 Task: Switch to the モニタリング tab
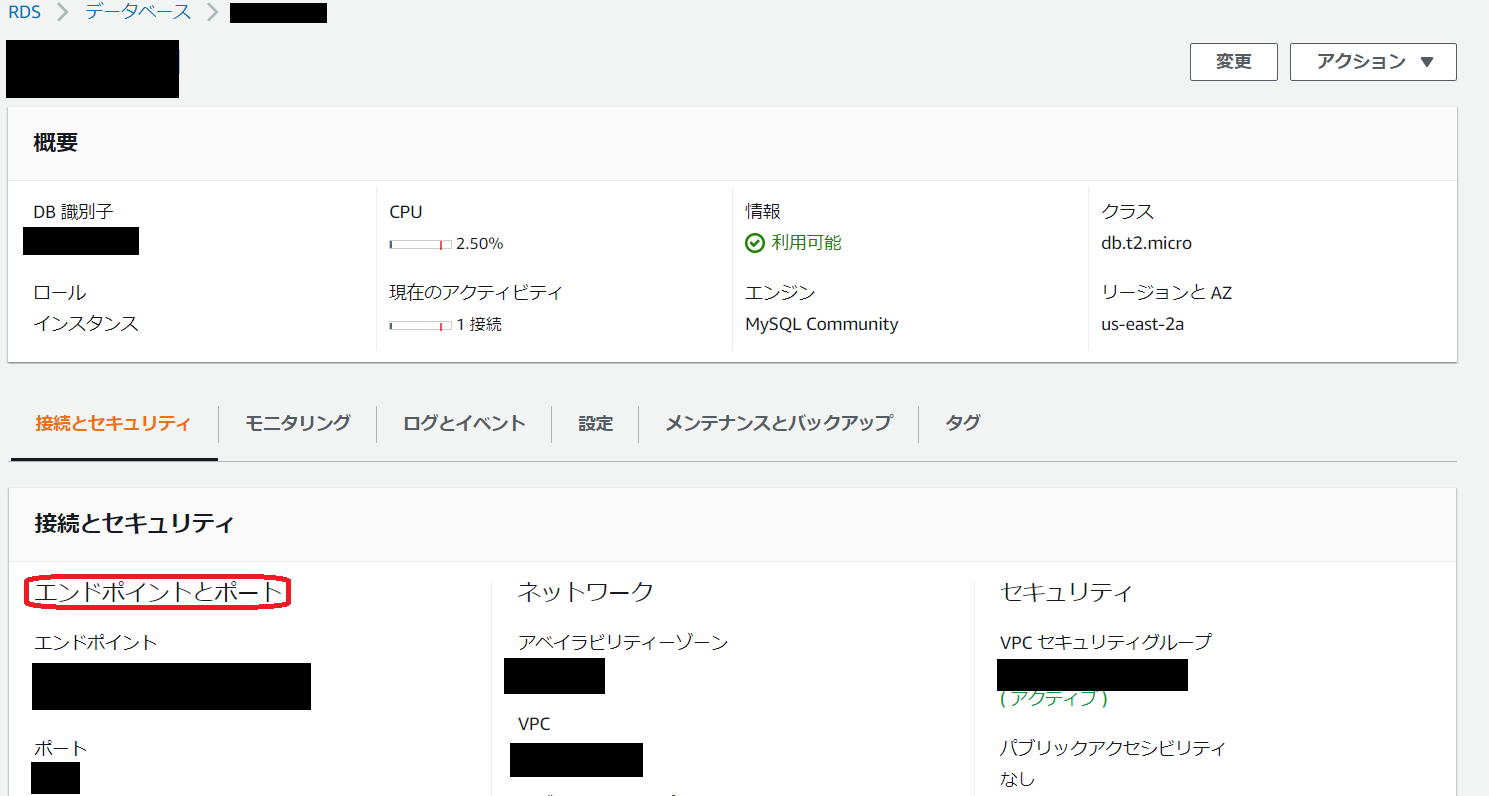298,423
